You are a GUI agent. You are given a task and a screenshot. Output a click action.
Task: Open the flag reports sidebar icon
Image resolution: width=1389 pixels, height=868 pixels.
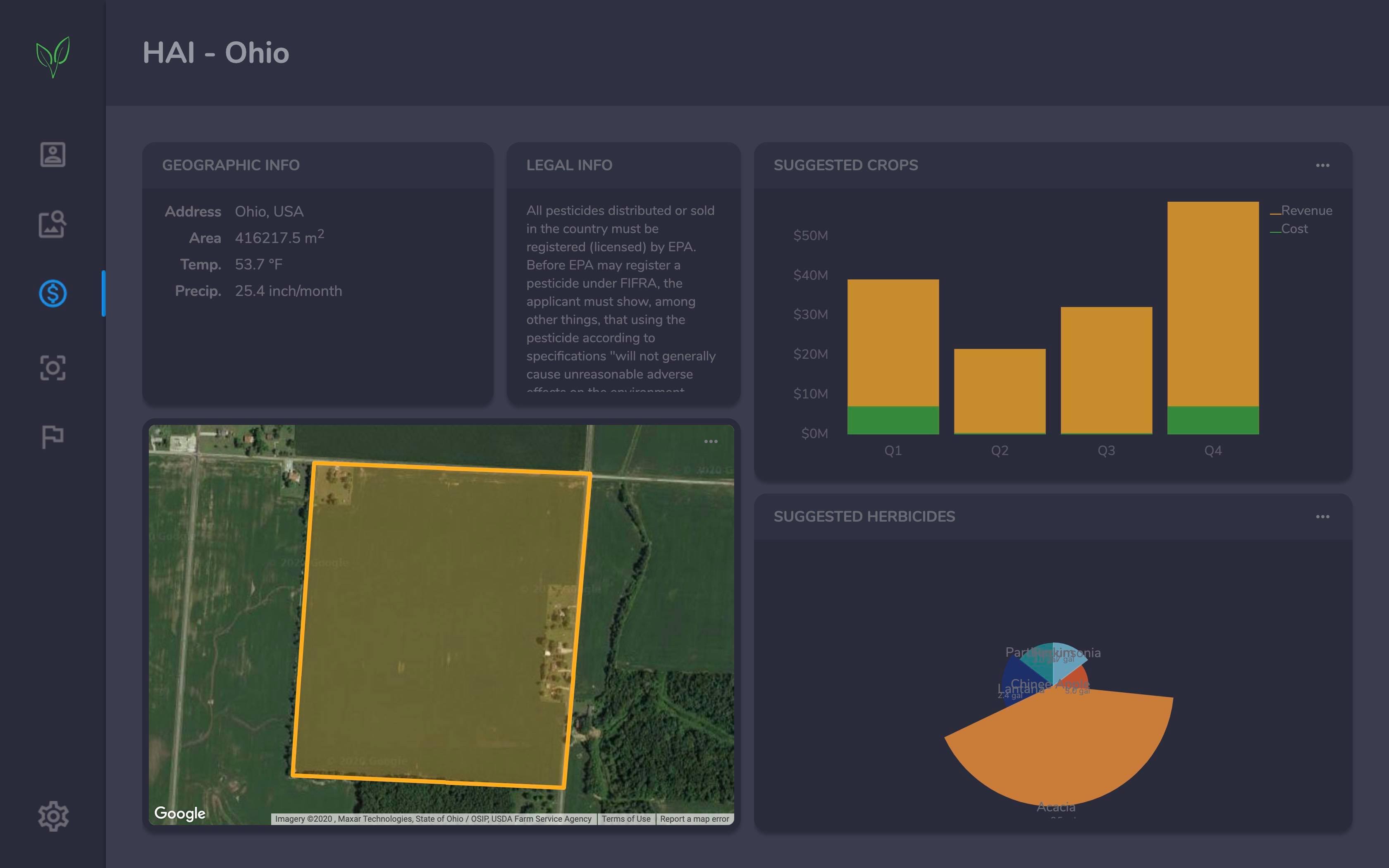pos(53,436)
